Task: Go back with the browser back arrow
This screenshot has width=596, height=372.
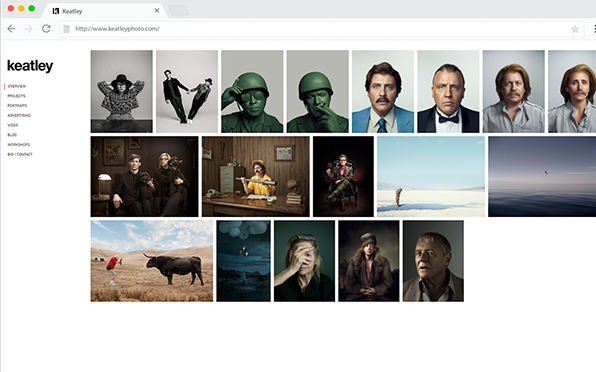Action: pyautogui.click(x=11, y=28)
